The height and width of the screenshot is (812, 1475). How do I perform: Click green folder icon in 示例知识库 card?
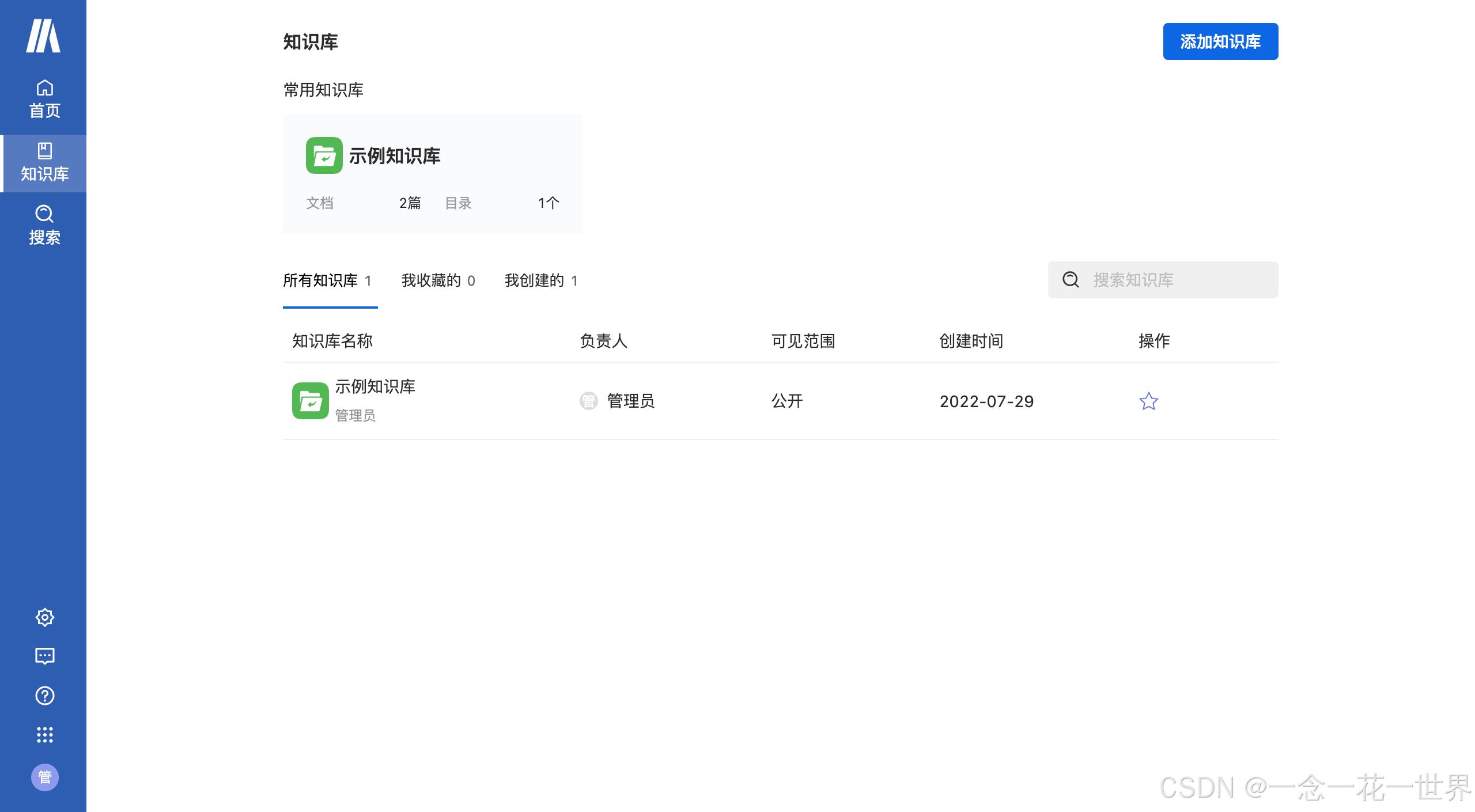(324, 155)
